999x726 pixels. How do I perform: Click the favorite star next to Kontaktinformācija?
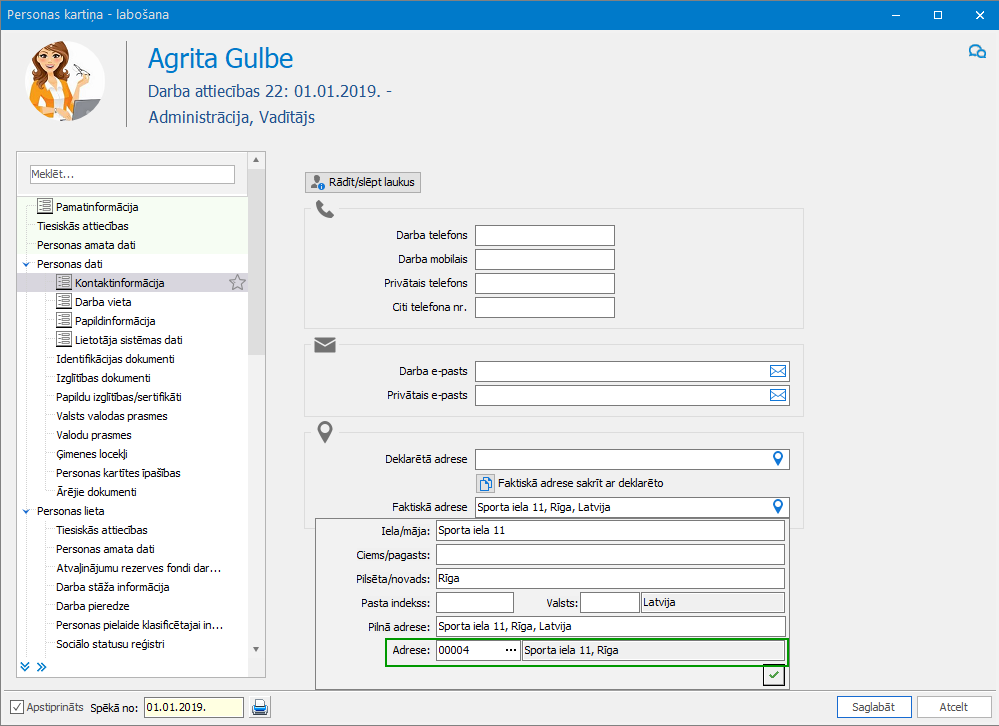pos(237,283)
